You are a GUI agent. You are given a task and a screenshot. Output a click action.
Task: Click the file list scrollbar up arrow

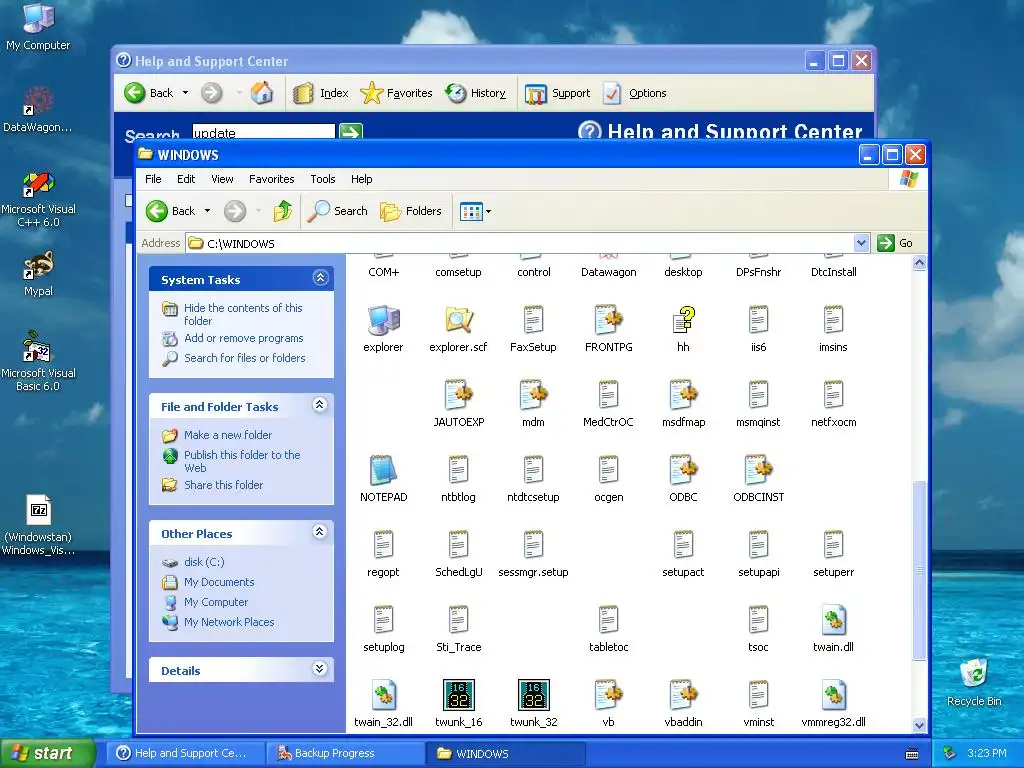[920, 263]
